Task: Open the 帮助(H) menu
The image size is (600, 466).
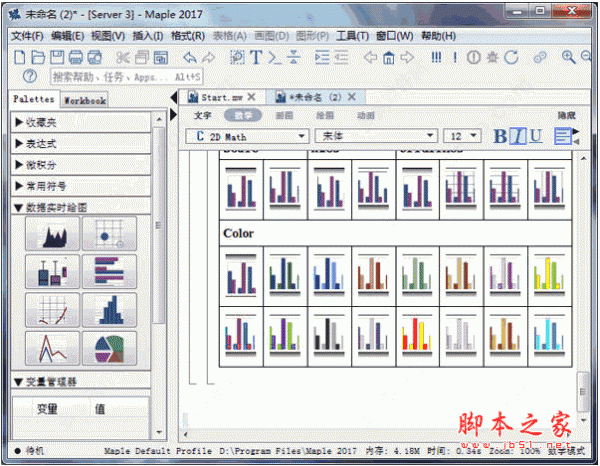Action: pos(439,36)
